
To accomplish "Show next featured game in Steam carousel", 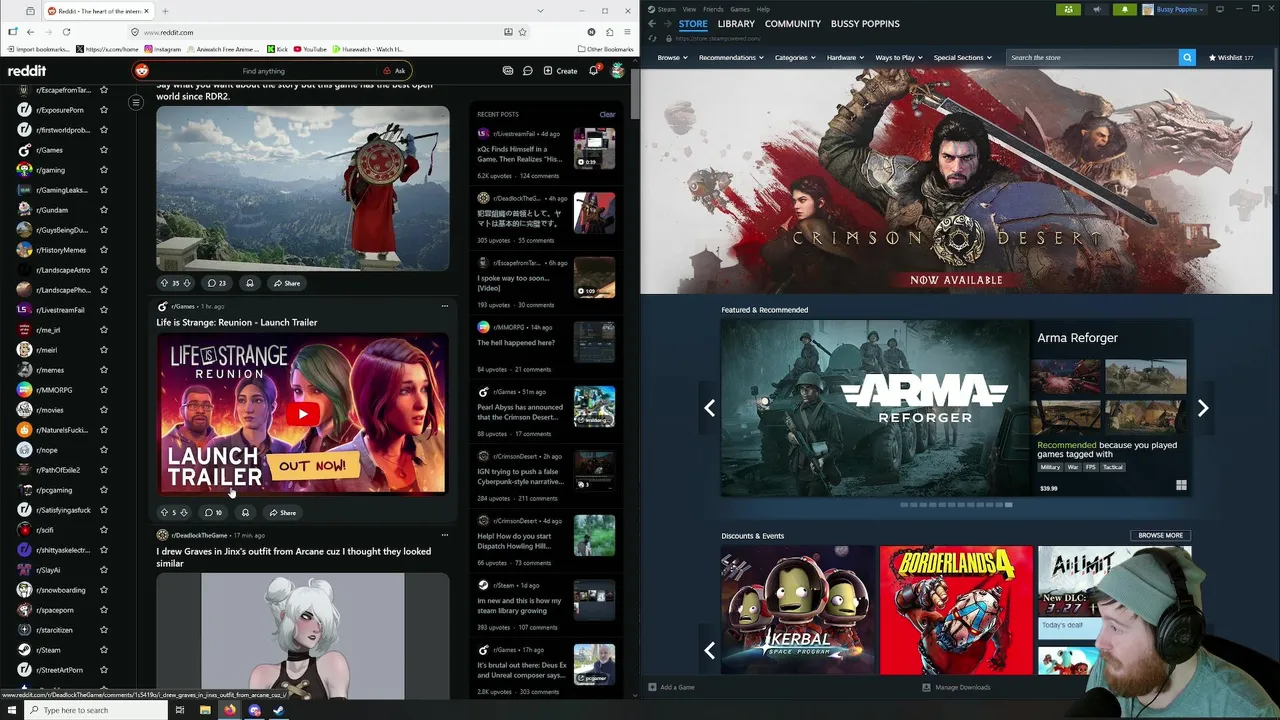I will pos(1203,408).
